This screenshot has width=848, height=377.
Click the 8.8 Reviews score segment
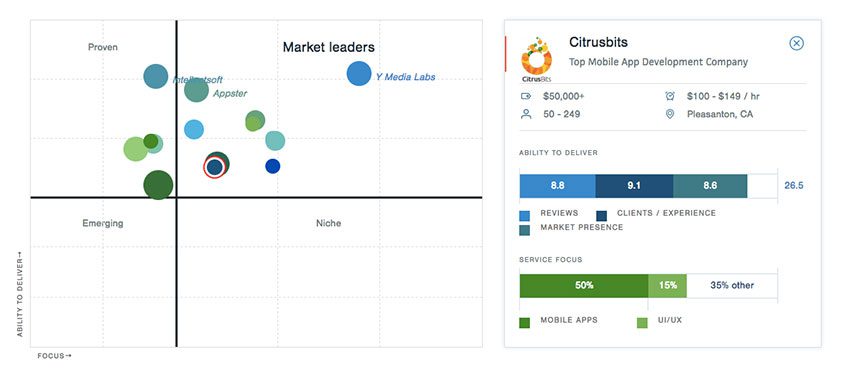557,186
